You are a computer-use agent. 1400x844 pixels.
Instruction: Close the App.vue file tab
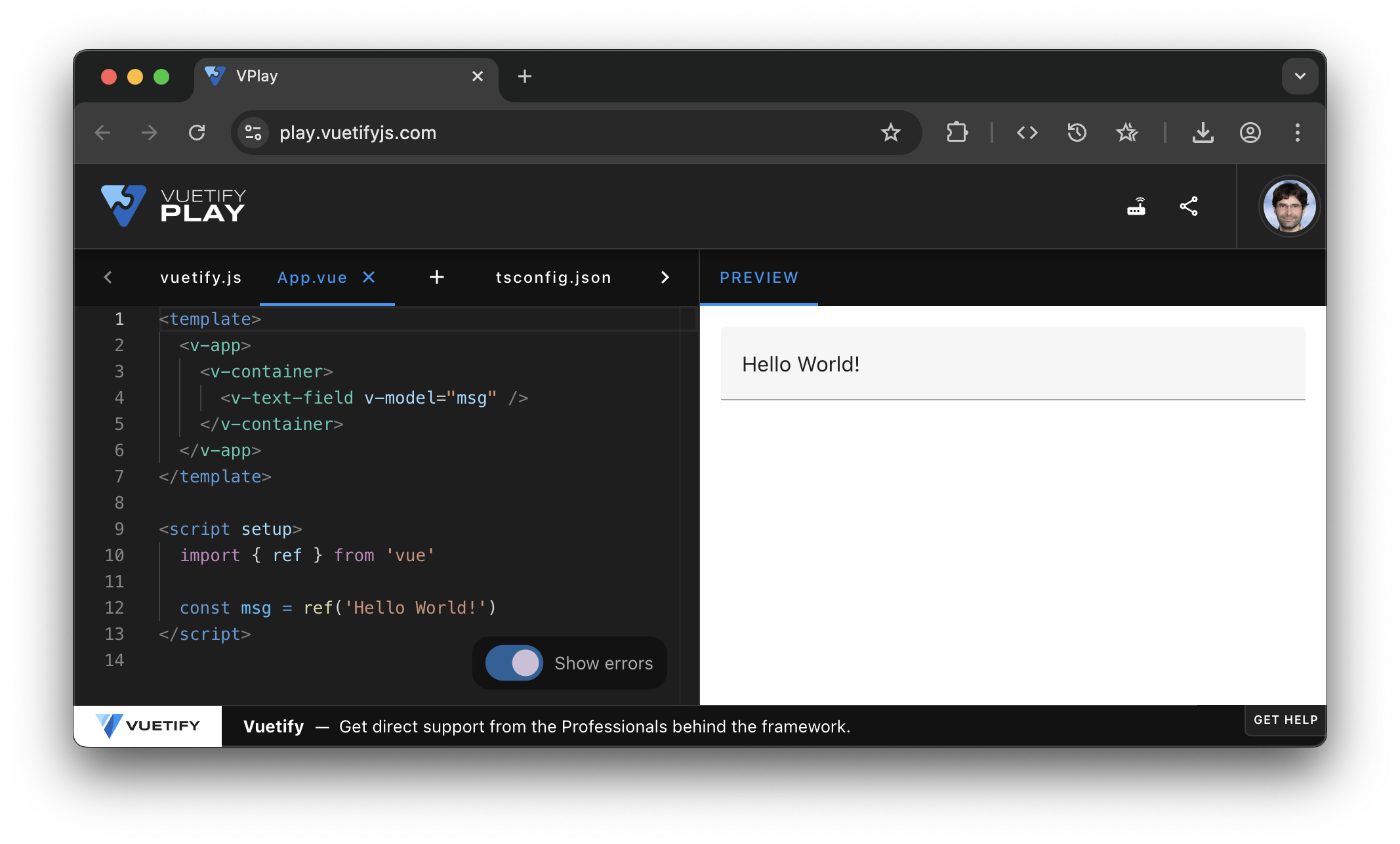tap(369, 278)
